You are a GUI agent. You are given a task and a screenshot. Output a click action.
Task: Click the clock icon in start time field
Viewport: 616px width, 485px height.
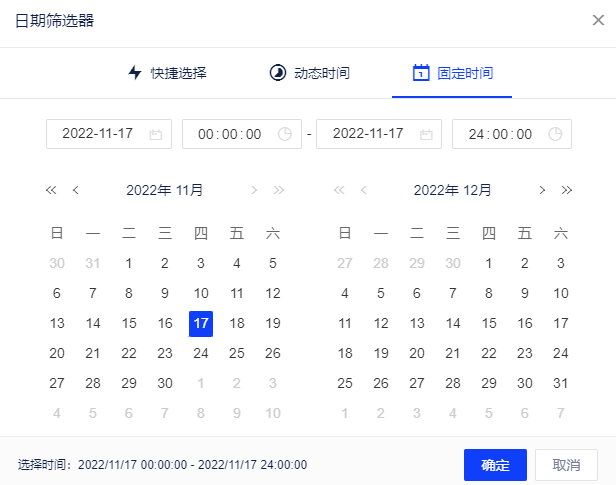285,134
